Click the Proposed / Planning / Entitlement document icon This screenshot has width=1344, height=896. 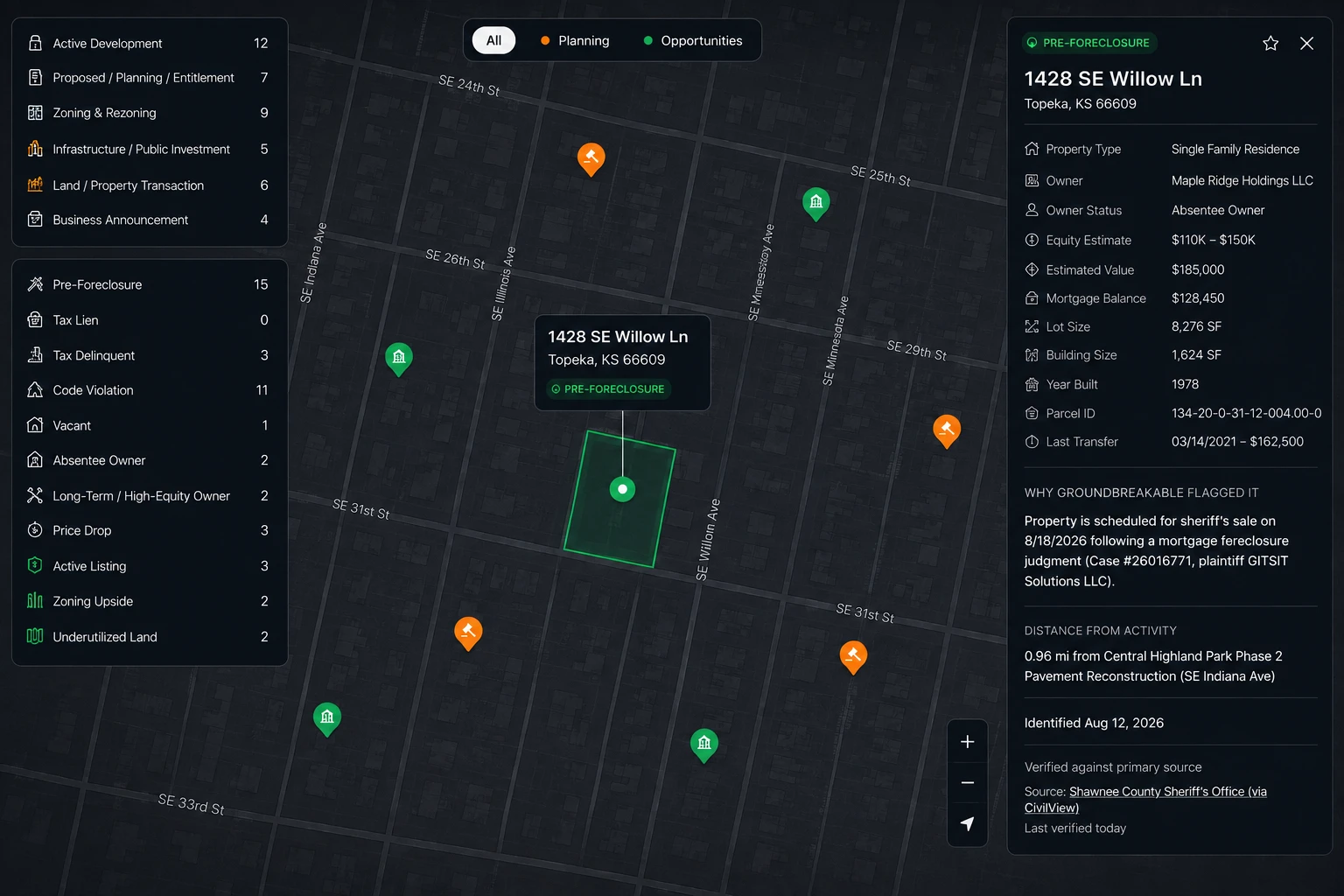pyautogui.click(x=35, y=78)
